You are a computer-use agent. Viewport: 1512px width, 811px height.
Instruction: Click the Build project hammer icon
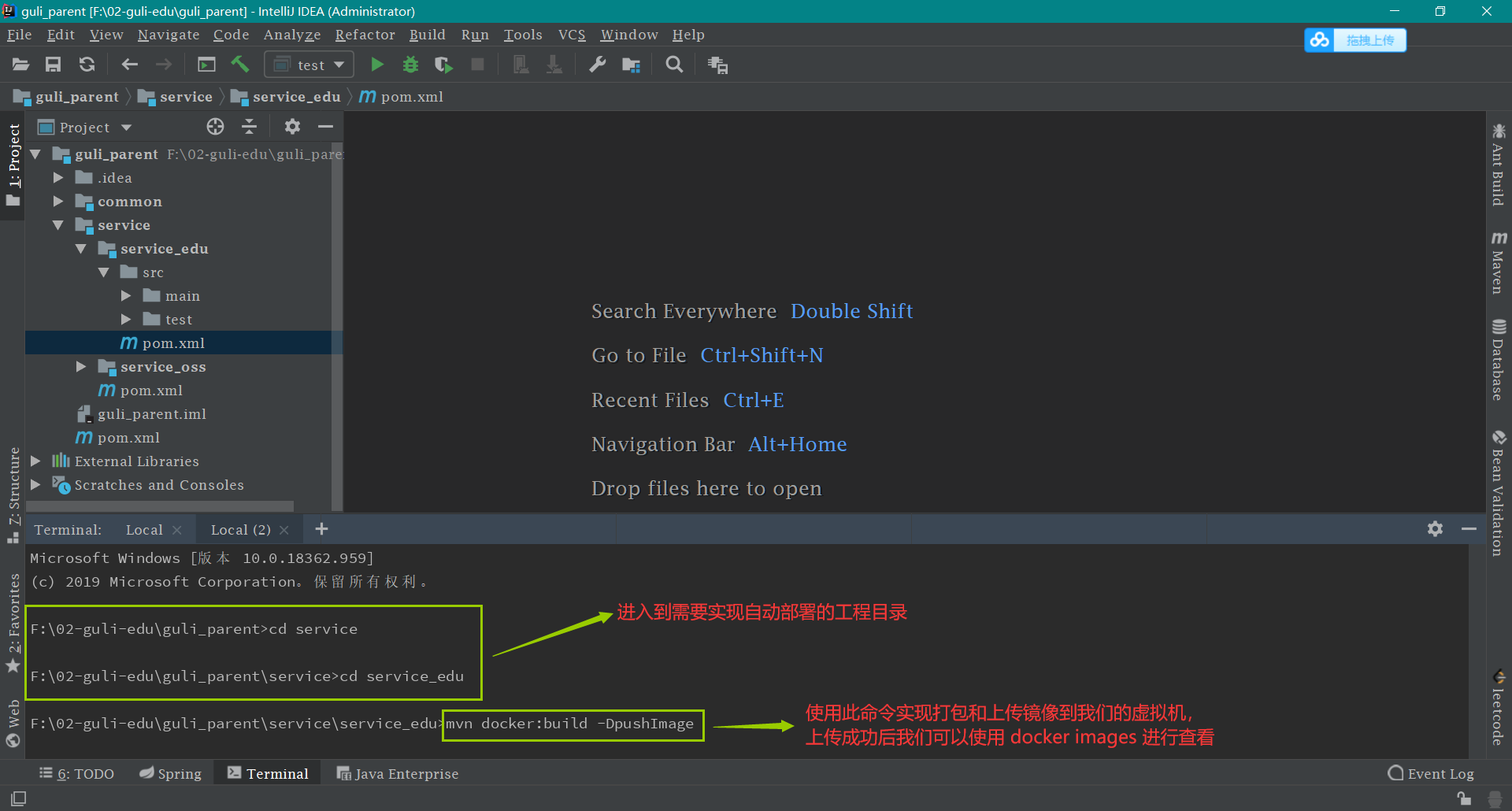tap(240, 65)
